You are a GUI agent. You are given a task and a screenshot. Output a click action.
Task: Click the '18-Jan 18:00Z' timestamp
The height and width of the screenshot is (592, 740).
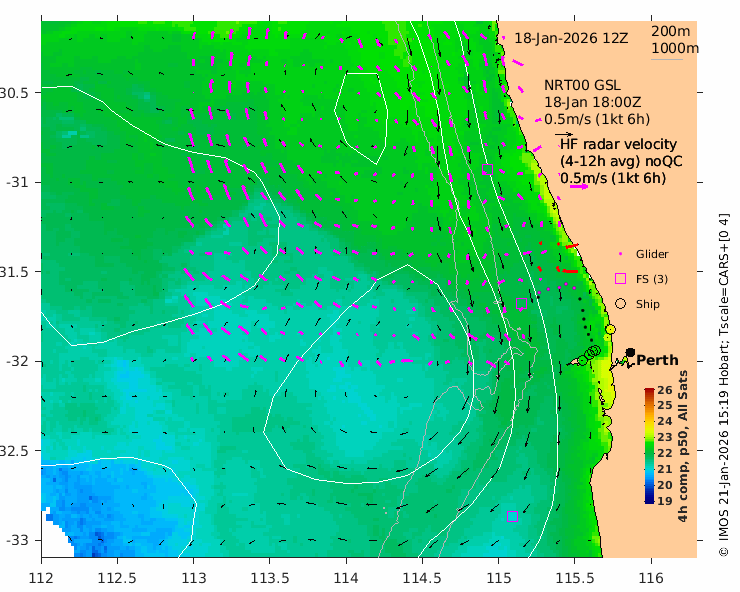tap(593, 102)
